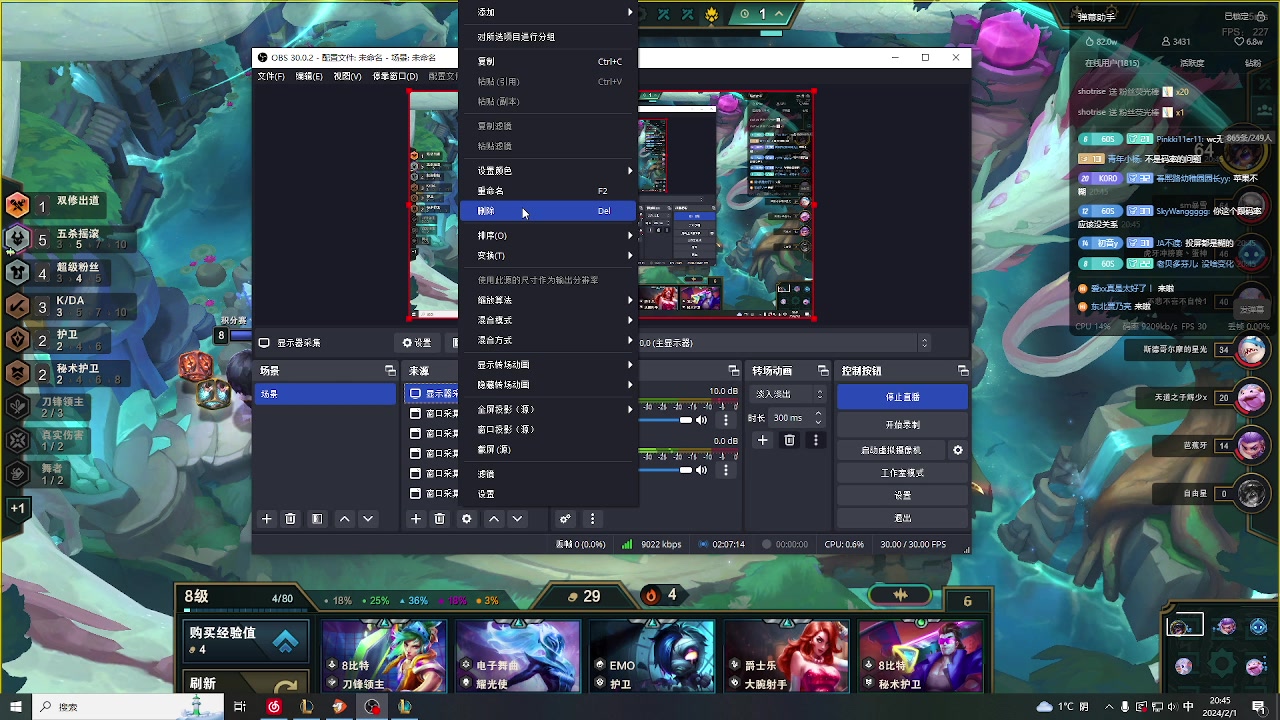Click the 退出 exit button in controls
1280x720 pixels.
click(903, 518)
